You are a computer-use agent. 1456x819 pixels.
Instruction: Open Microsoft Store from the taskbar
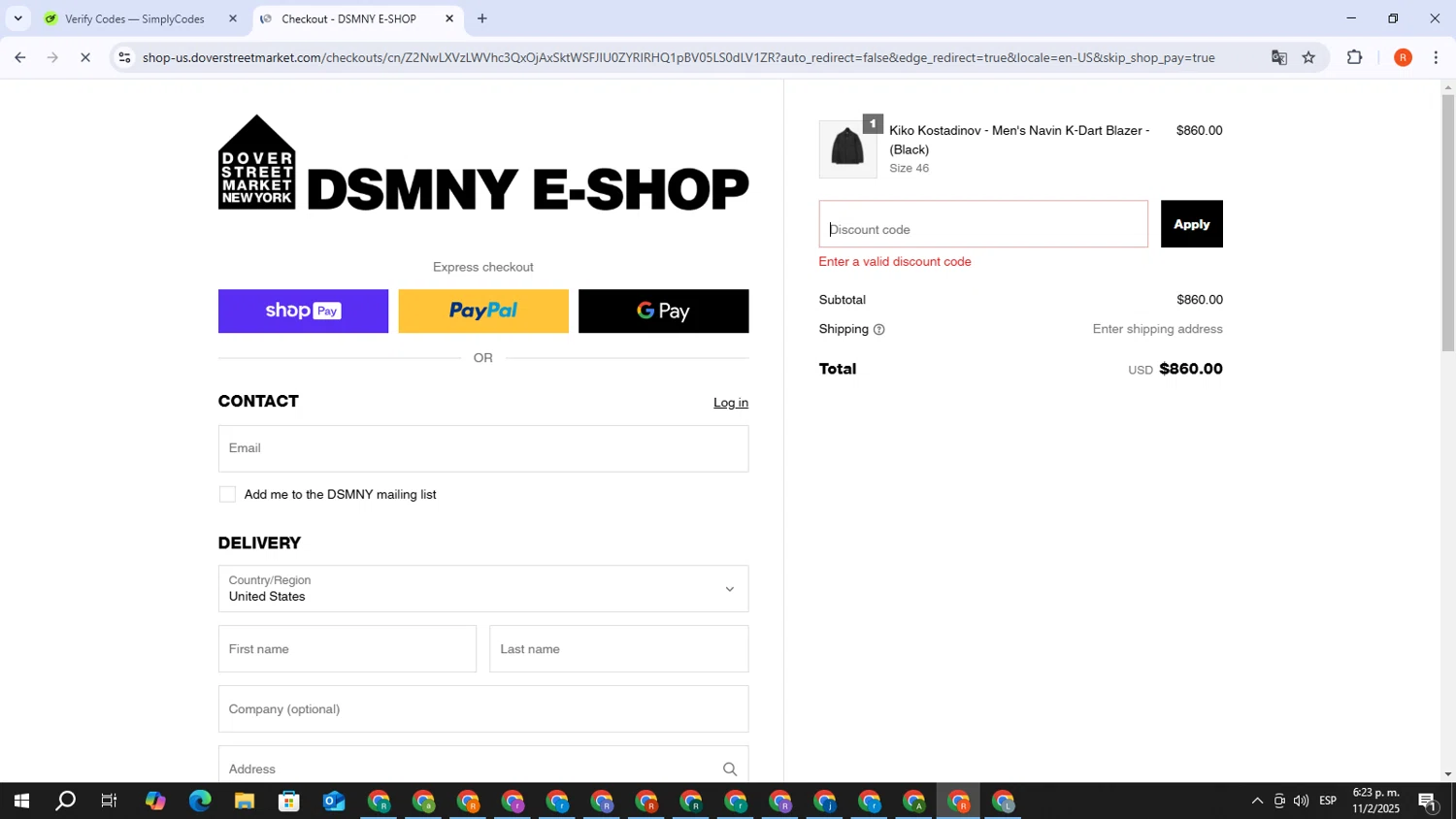pos(289,802)
